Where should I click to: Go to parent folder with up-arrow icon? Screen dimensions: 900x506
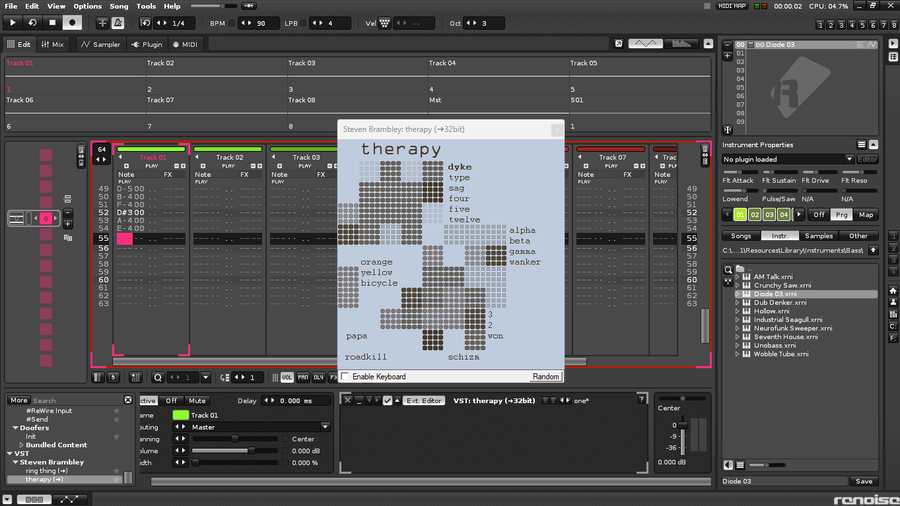point(873,250)
